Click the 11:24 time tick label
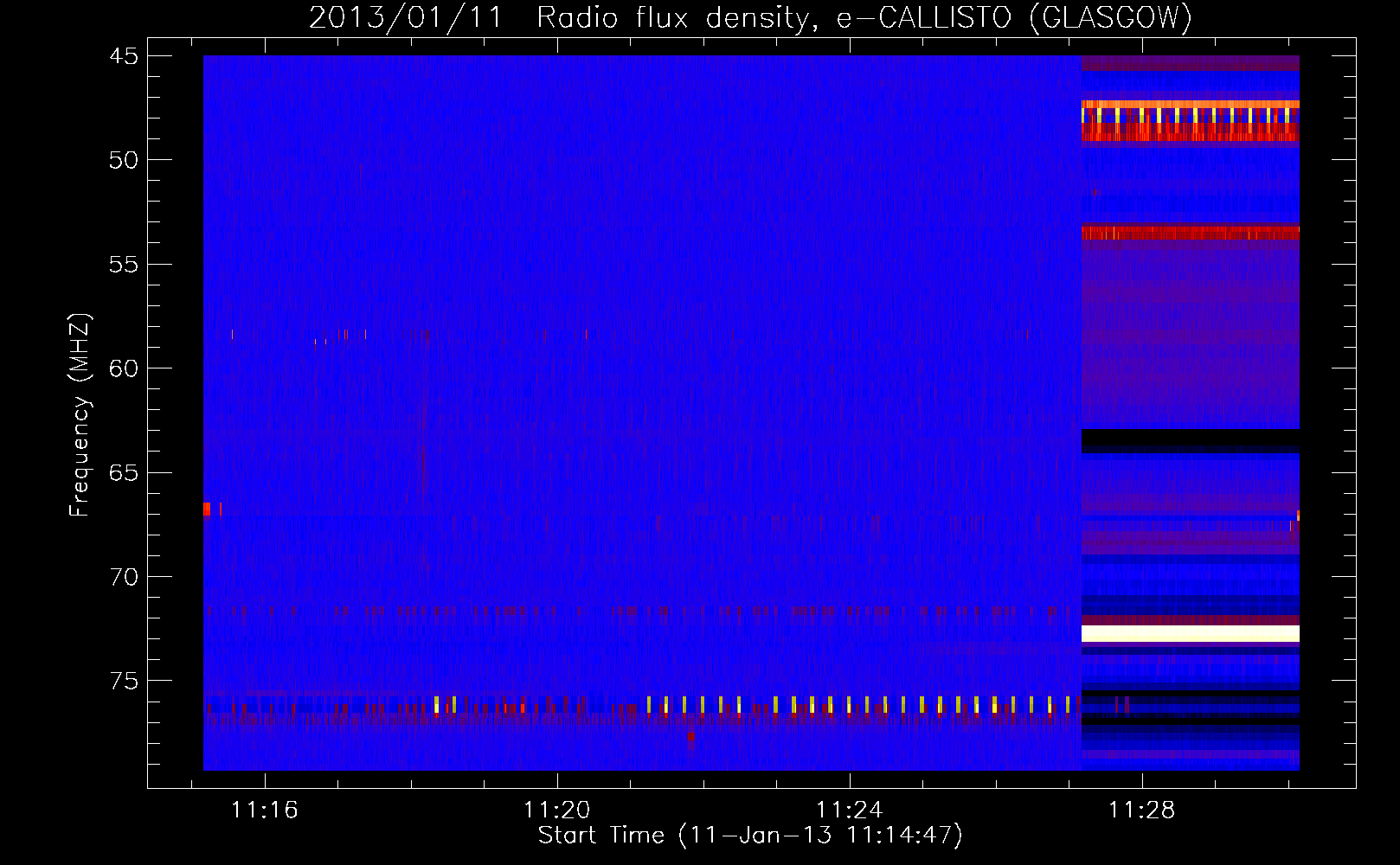The height and width of the screenshot is (865, 1400). [850, 810]
